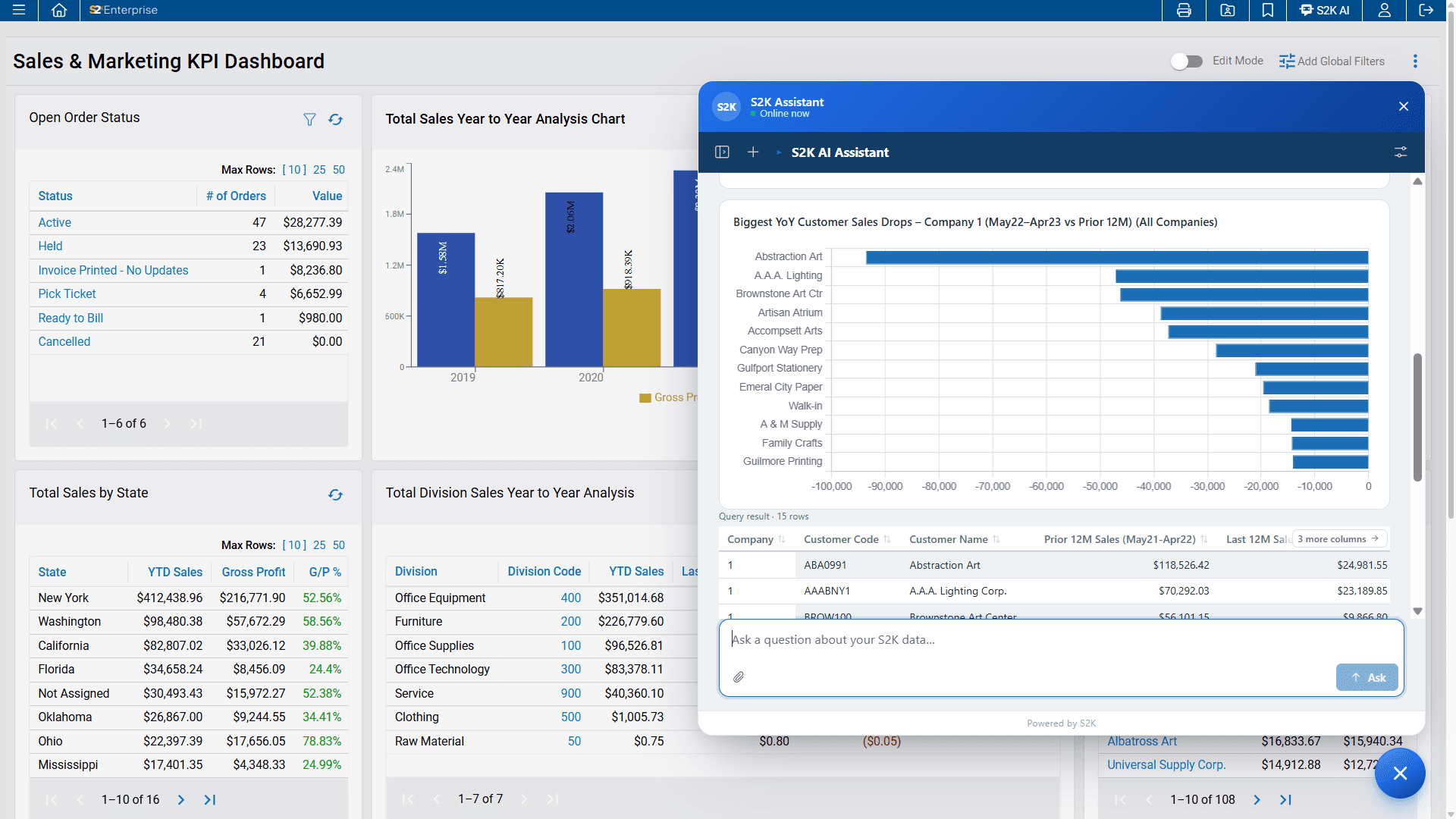Set Total Sales by State max rows to 25

click(x=319, y=545)
